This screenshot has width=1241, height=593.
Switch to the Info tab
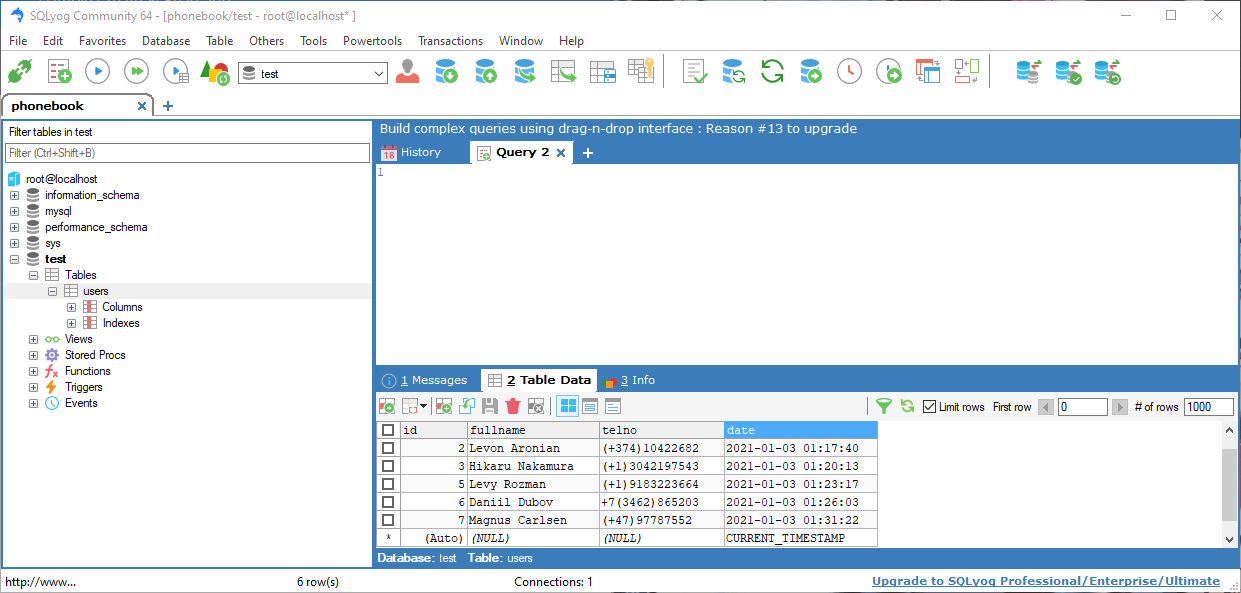click(x=631, y=380)
